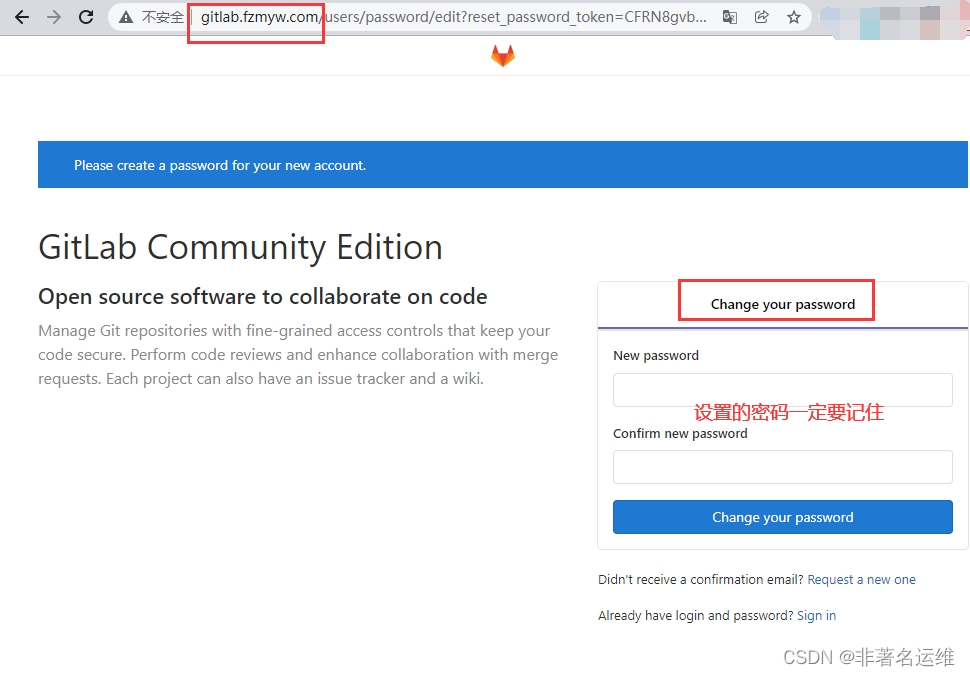Click the share page icon
This screenshot has width=970, height=676.
coord(762,17)
